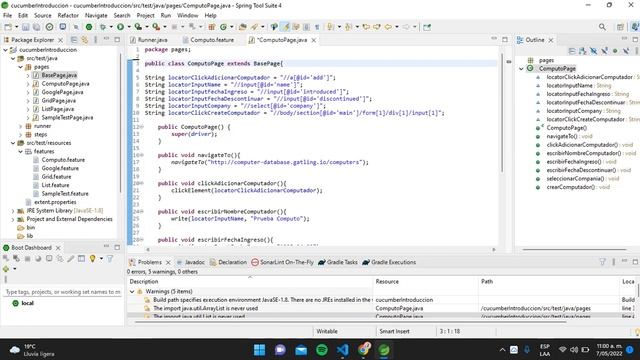Expand the steps package in Package Explorer
This screenshot has height=360, width=640.
20,135
